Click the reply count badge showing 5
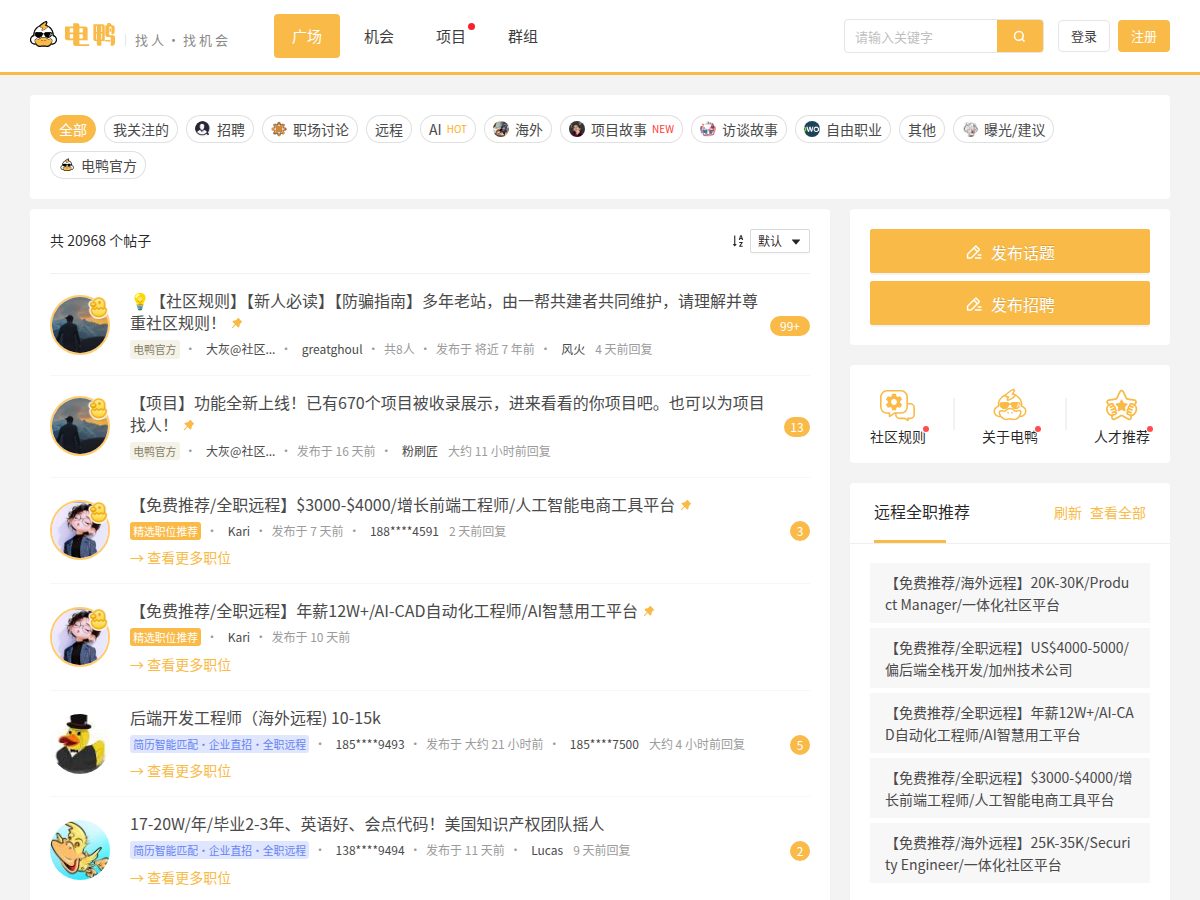The width and height of the screenshot is (1200, 900). pos(800,745)
